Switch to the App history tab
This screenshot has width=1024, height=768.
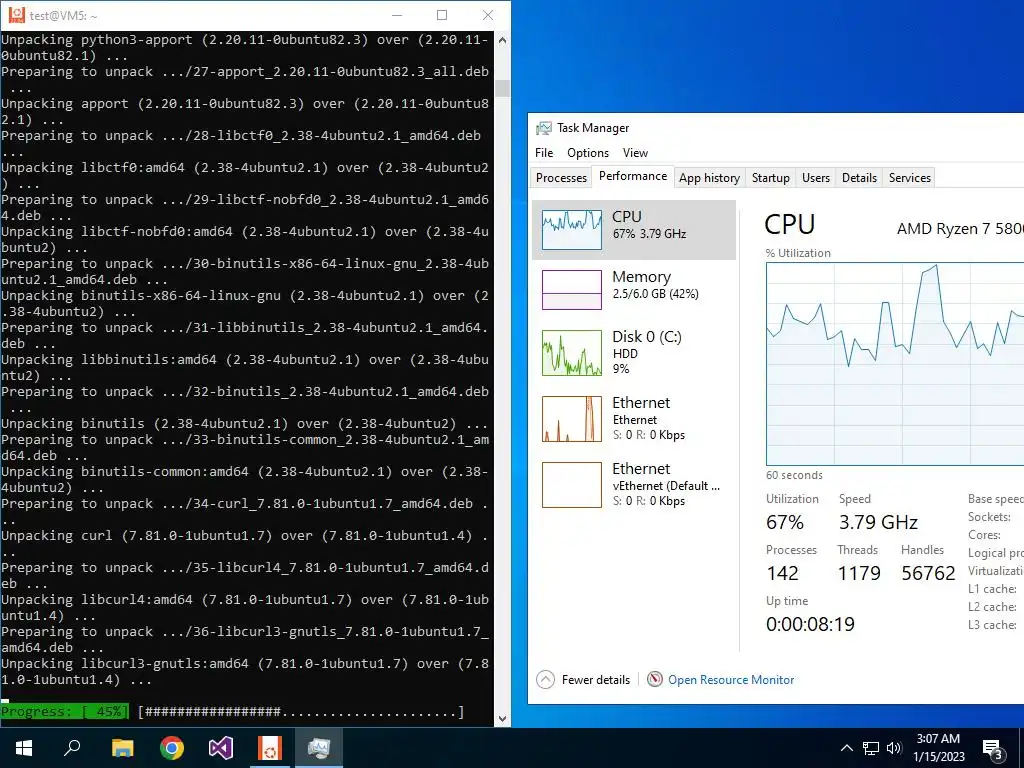(x=709, y=178)
